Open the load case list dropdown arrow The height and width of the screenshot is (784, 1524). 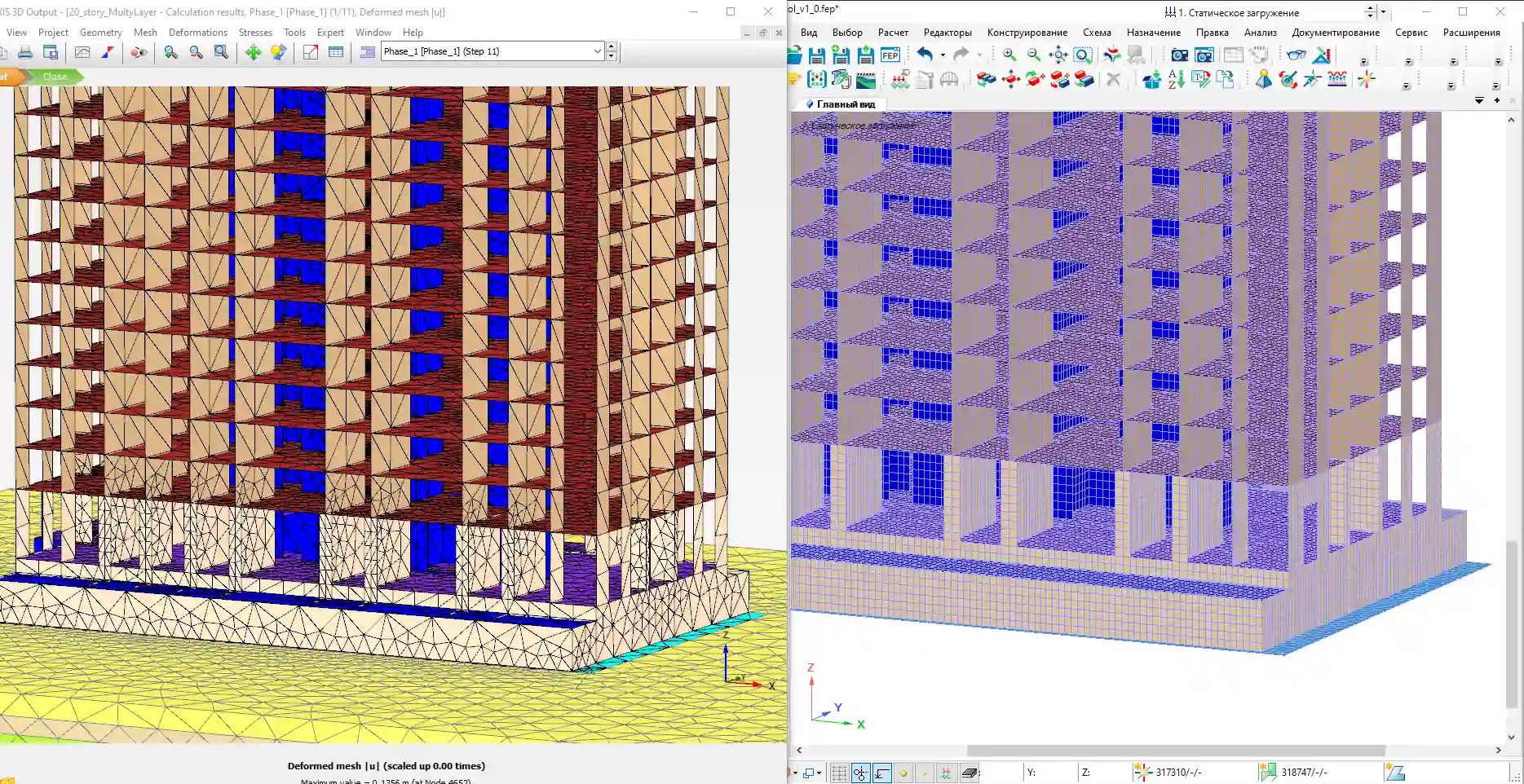(1383, 12)
